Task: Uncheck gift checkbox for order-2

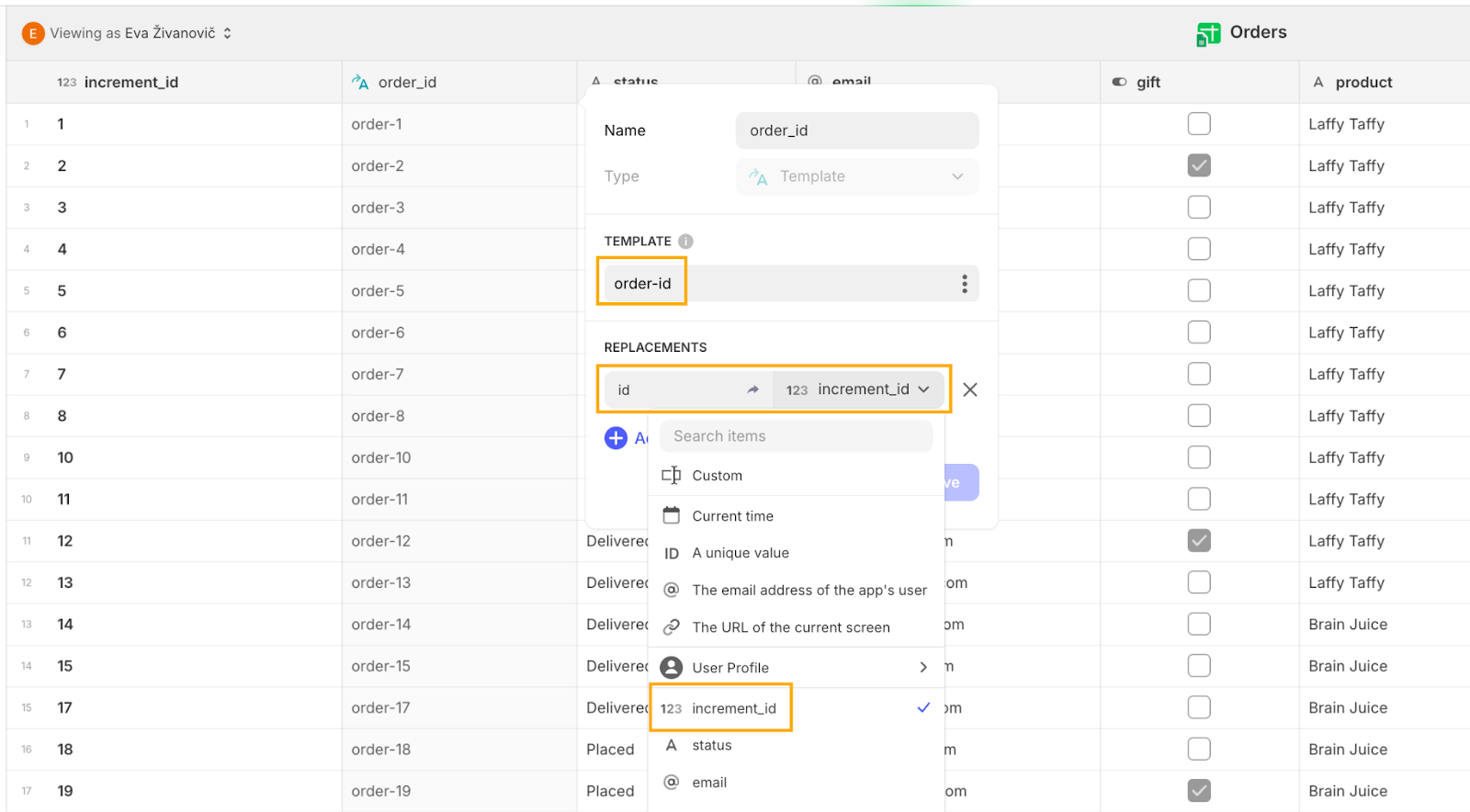Action: point(1199,165)
